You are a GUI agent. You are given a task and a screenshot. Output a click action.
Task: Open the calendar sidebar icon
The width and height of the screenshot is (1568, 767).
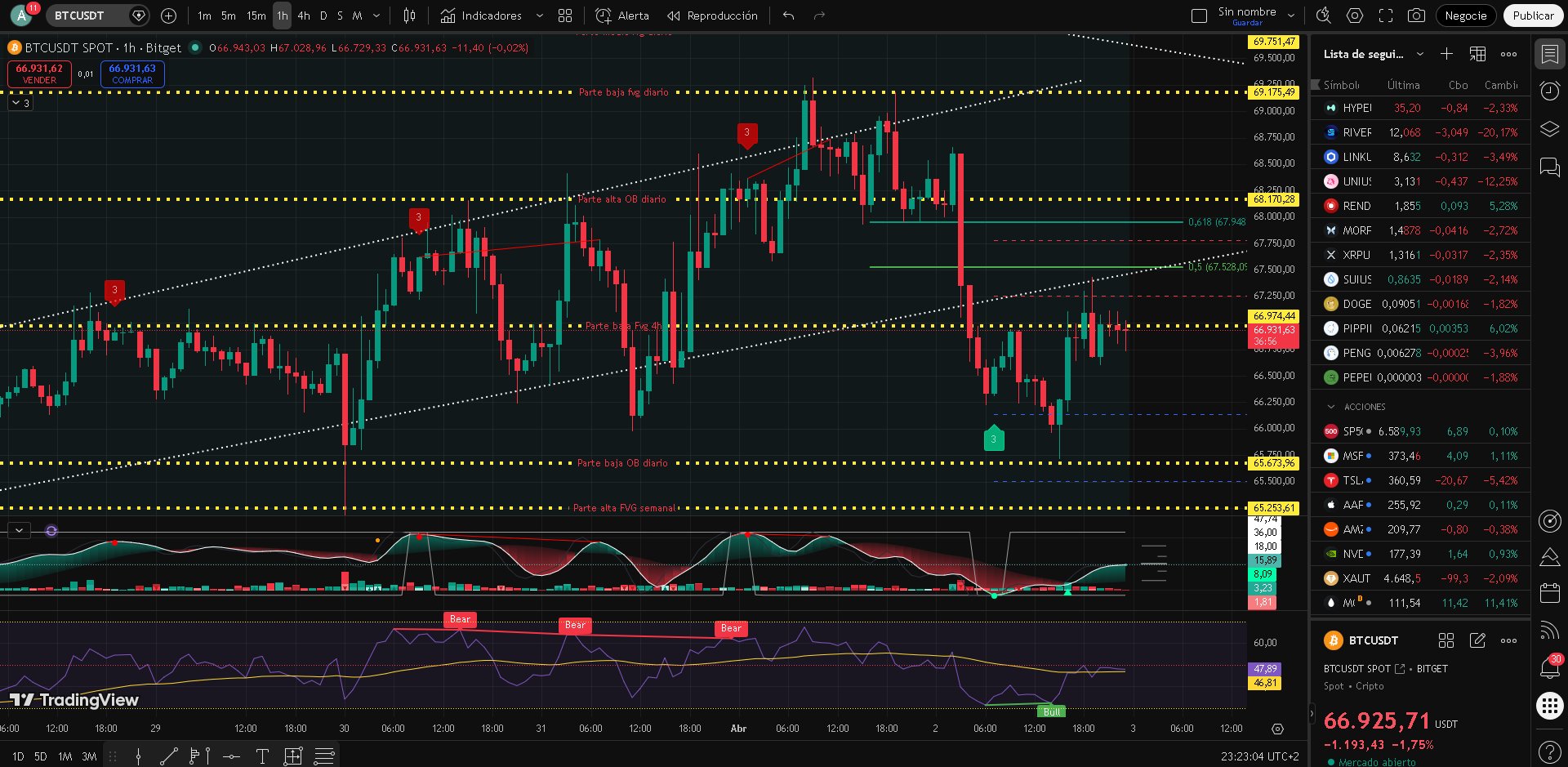point(1549,593)
